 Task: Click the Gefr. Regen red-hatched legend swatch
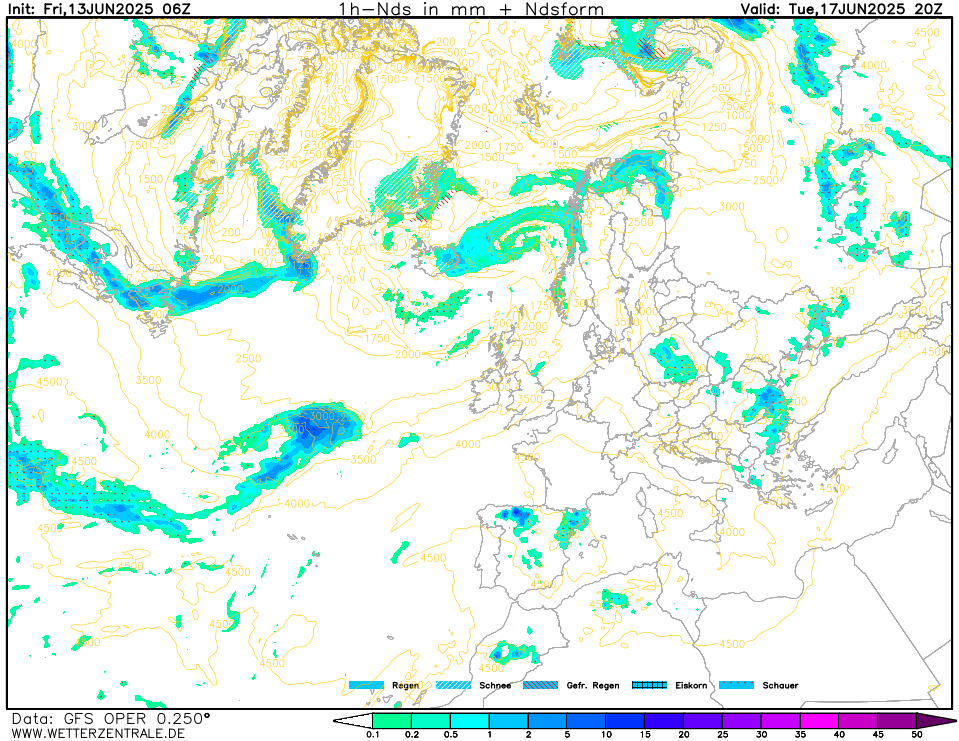point(541,685)
